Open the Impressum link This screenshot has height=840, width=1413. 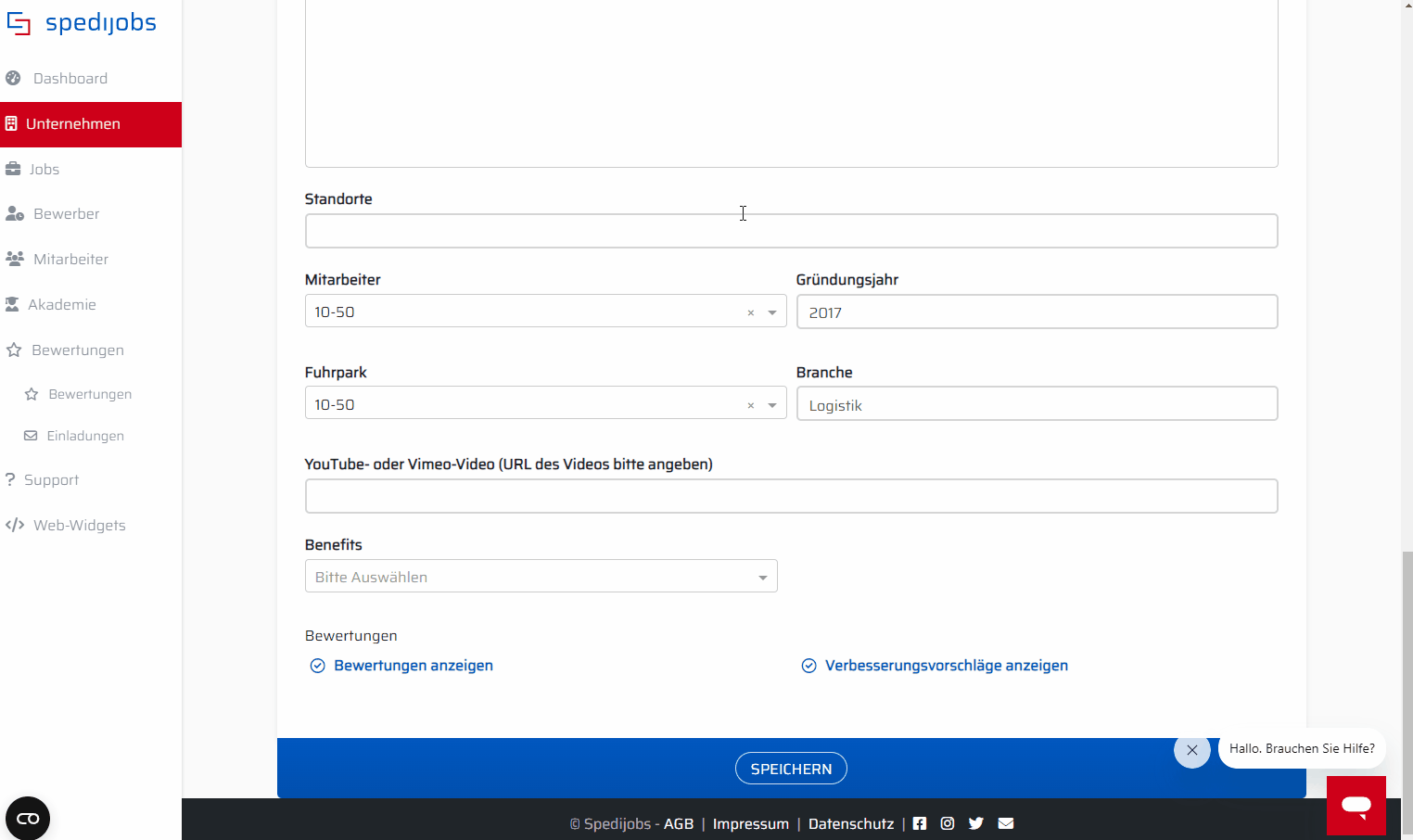751,823
